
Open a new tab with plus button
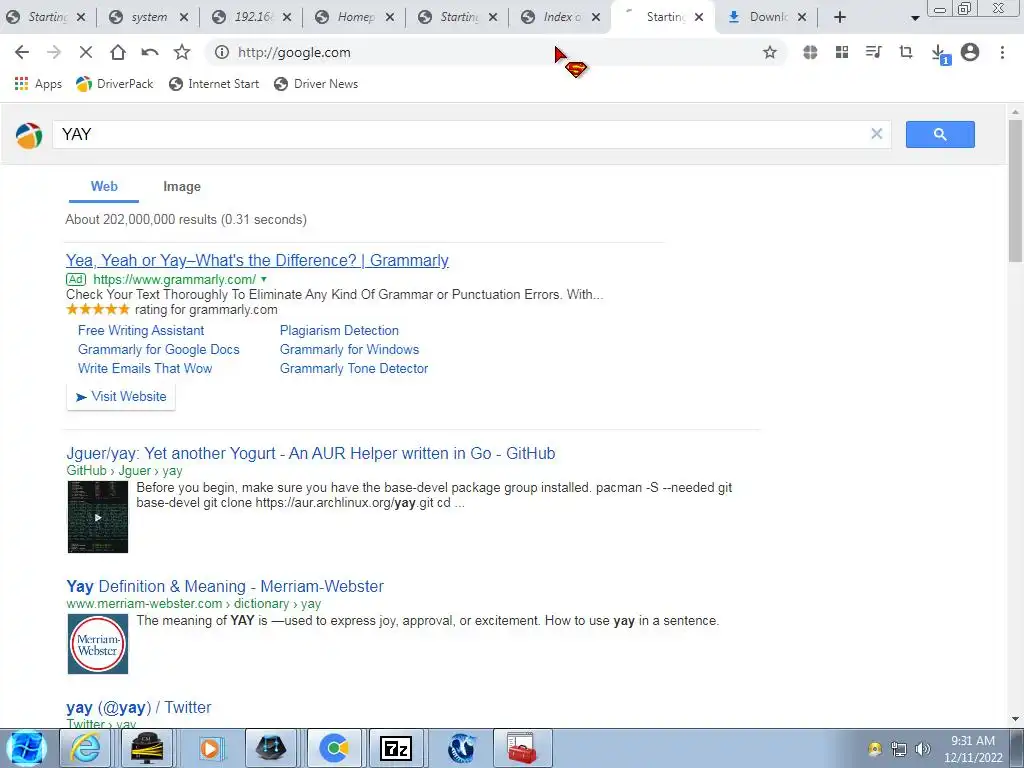[x=840, y=18]
